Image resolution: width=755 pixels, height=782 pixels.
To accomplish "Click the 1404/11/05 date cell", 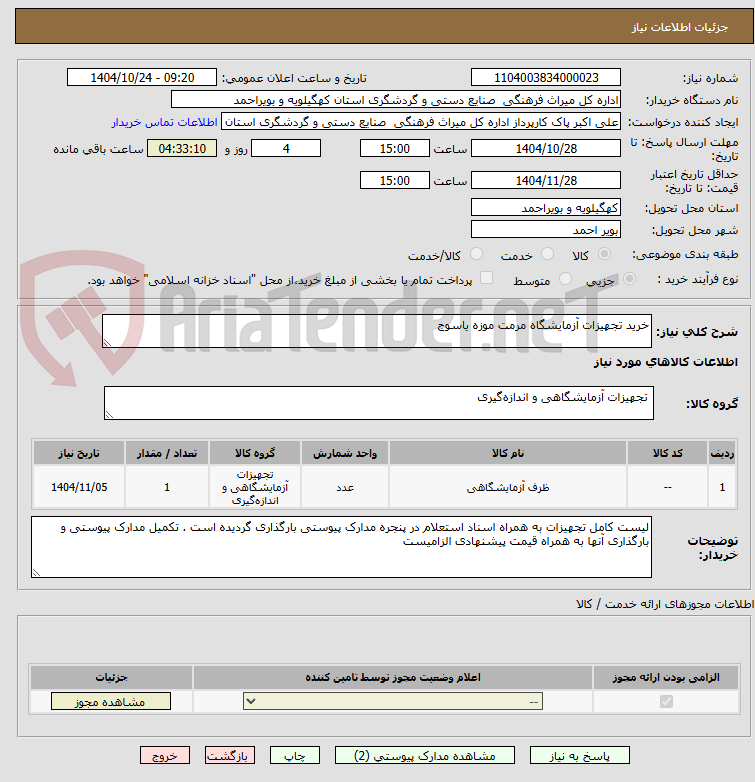I will pos(79,487).
